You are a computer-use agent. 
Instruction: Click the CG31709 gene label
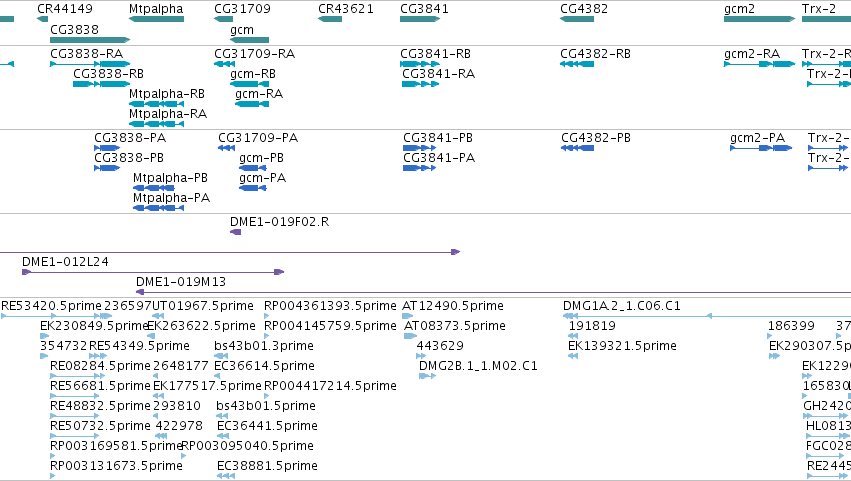(242, 9)
